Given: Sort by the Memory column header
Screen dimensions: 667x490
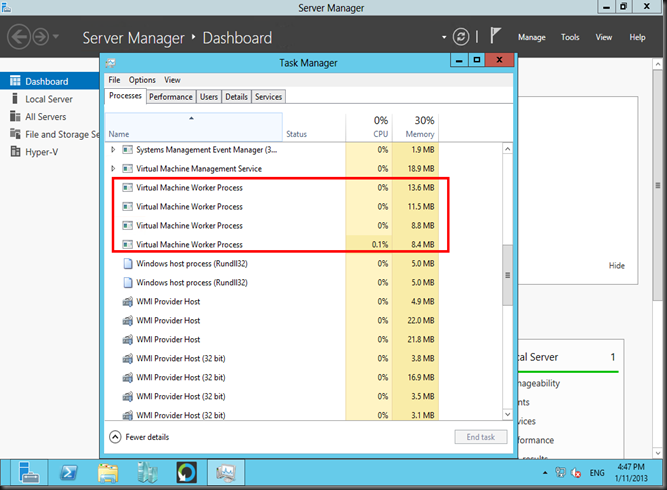Looking at the screenshot, I should (415, 127).
